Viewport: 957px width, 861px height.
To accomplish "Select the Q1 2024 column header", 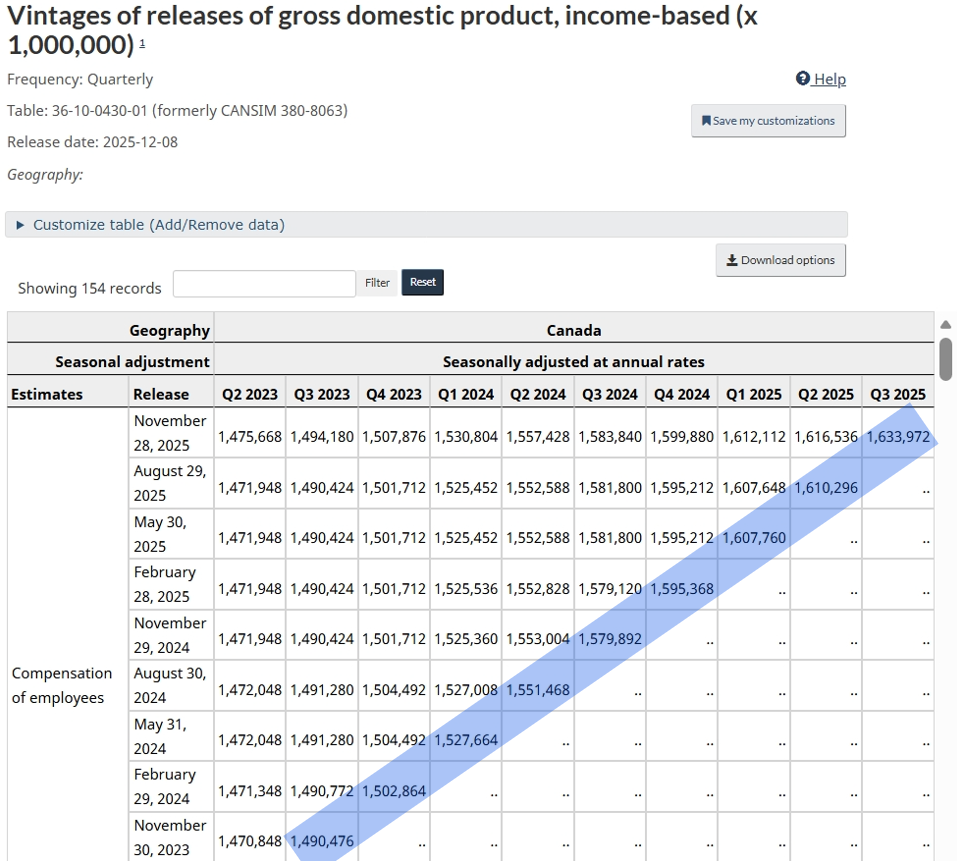I will [x=465, y=393].
